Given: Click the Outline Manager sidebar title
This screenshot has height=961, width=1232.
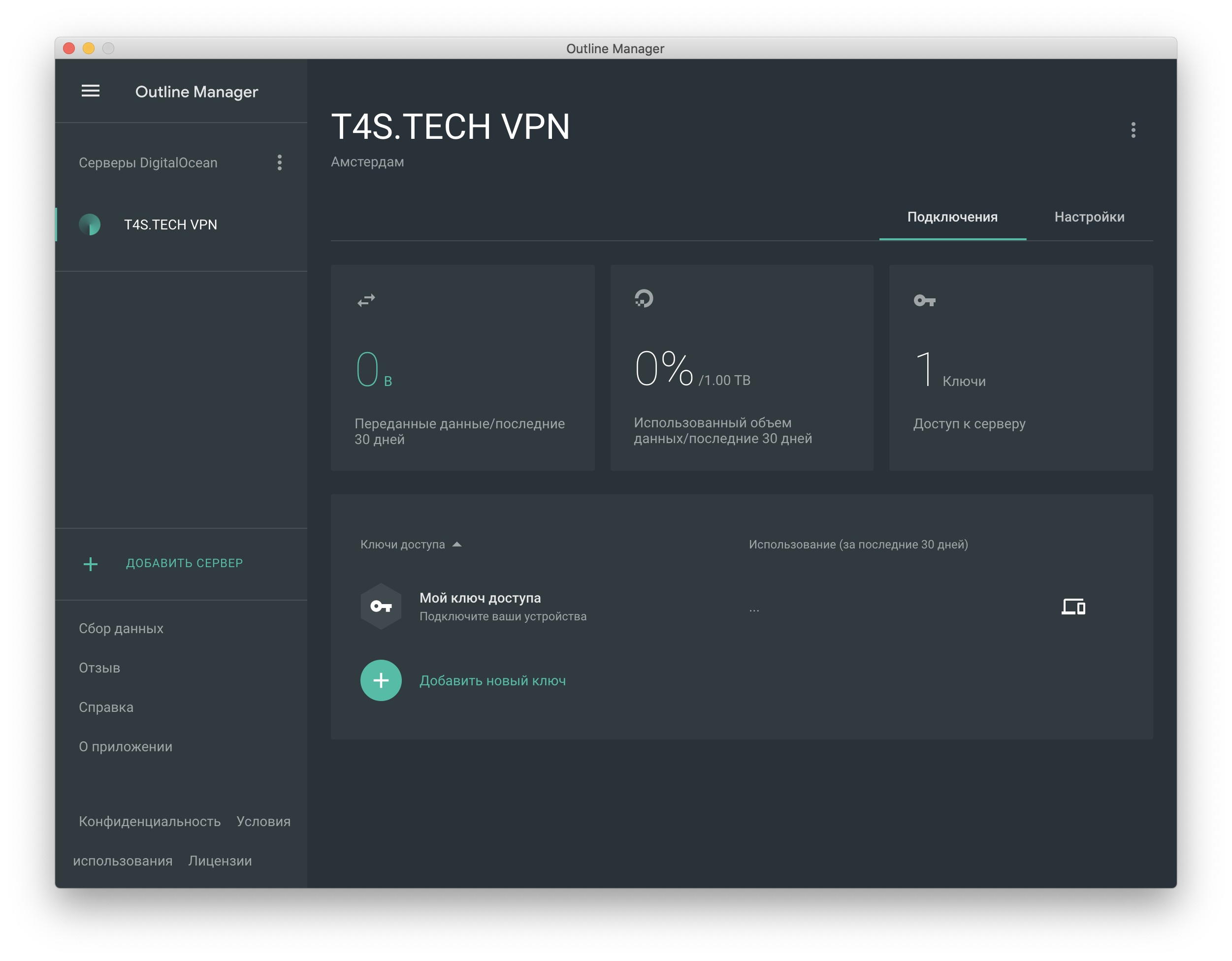Looking at the screenshot, I should 196,92.
